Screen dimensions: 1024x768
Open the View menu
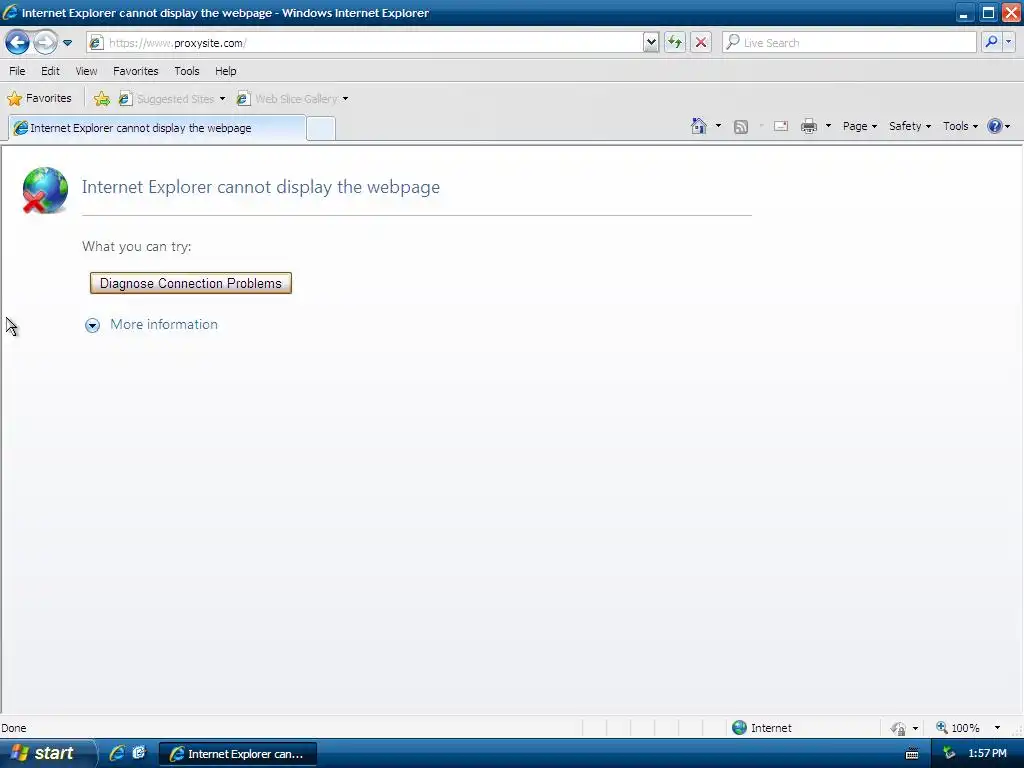click(x=86, y=71)
